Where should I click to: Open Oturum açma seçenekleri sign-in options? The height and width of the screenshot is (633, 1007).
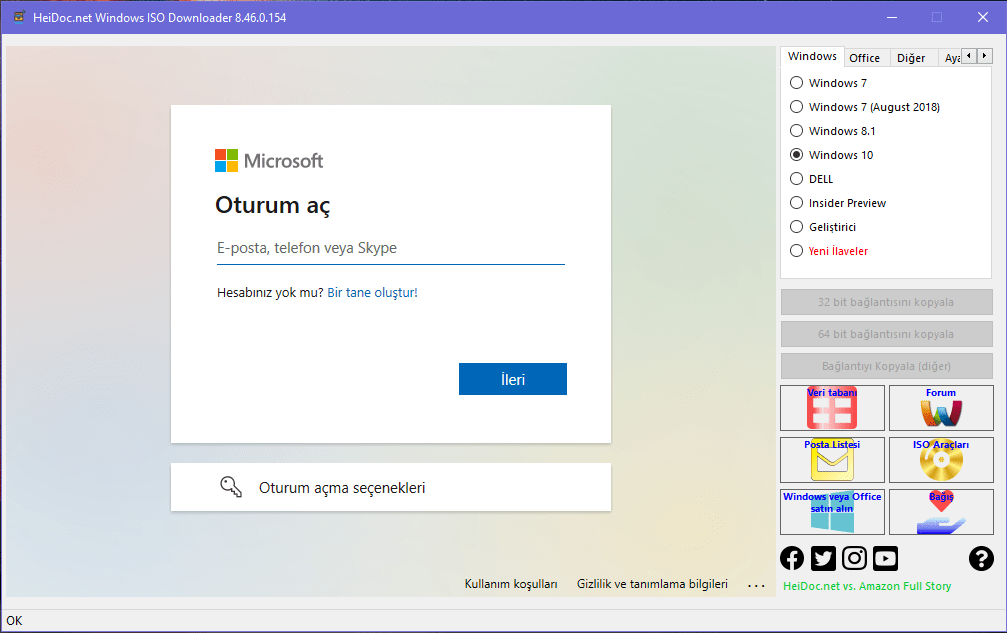(390, 487)
